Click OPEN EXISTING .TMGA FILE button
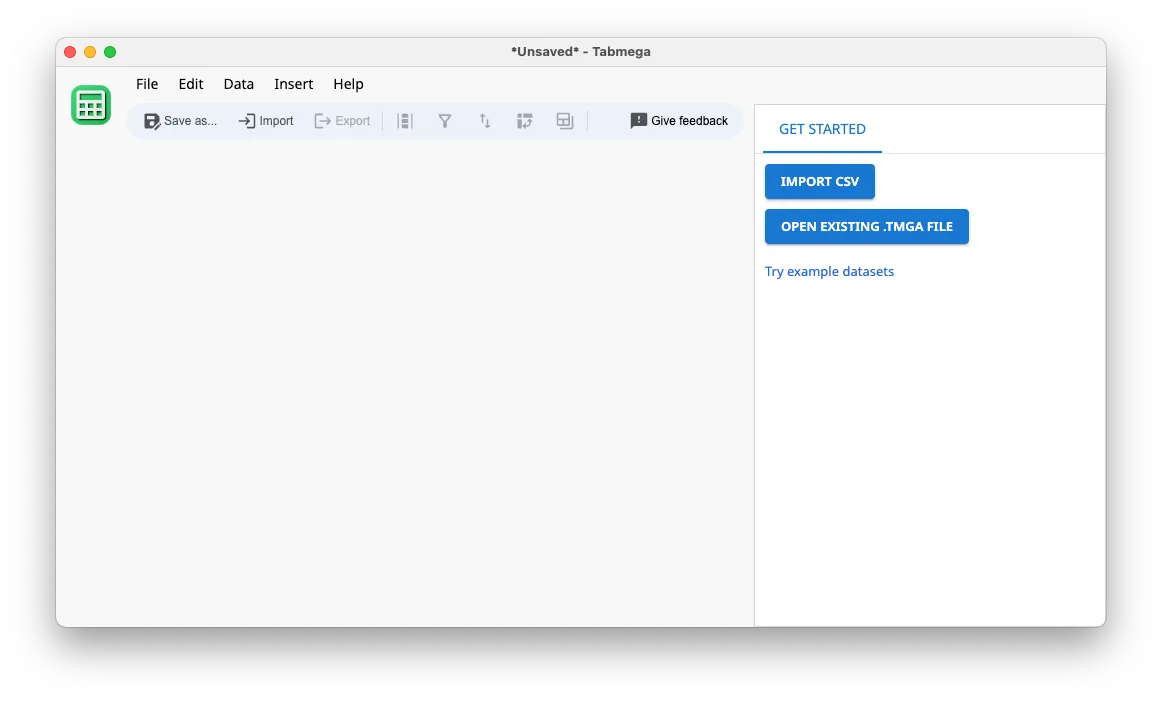Screen dimensions: 1162x701 [x=866, y=226]
